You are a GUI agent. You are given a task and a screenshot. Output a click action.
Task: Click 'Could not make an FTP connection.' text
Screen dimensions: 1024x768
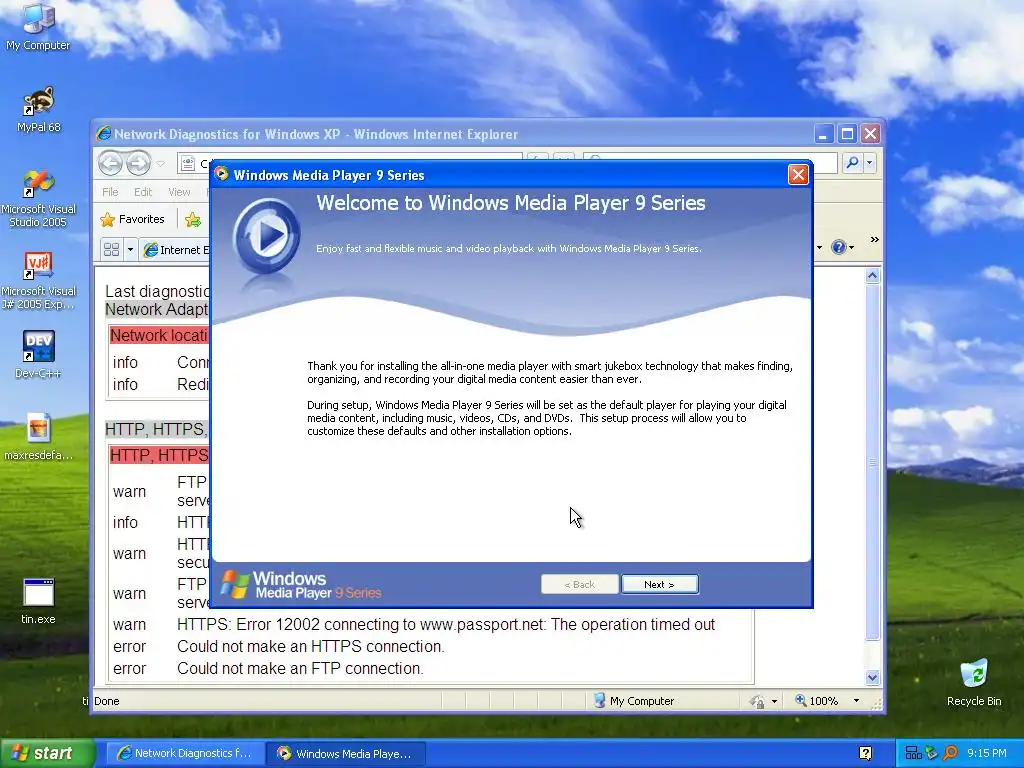point(300,669)
